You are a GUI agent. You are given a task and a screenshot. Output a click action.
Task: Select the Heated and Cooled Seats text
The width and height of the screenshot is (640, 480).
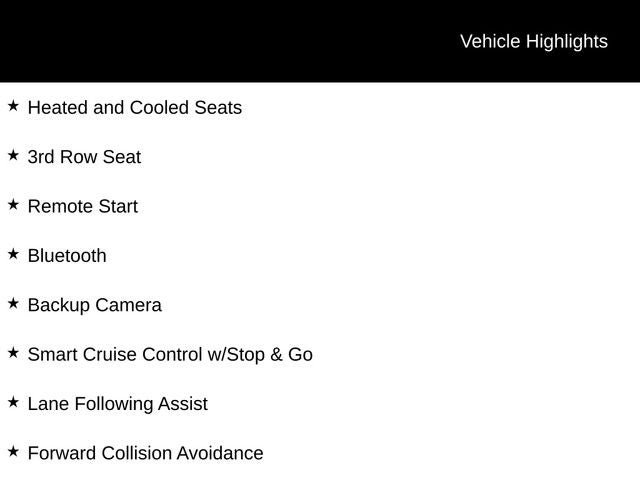(x=135, y=108)
